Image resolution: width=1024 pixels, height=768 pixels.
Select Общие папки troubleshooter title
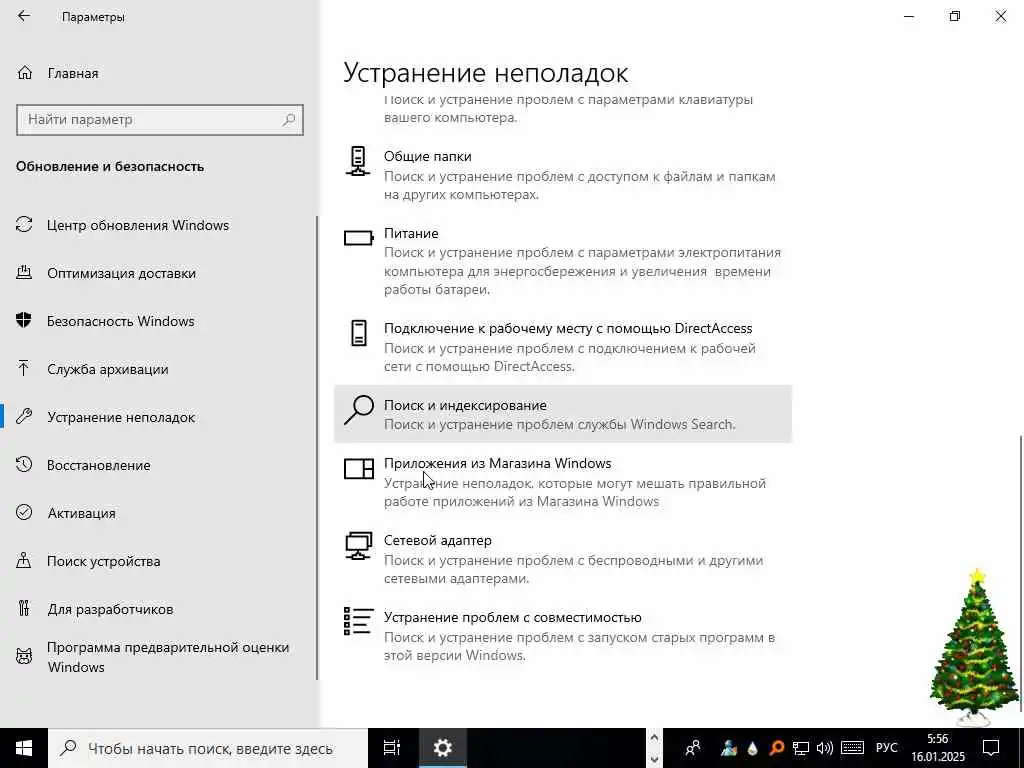click(428, 157)
